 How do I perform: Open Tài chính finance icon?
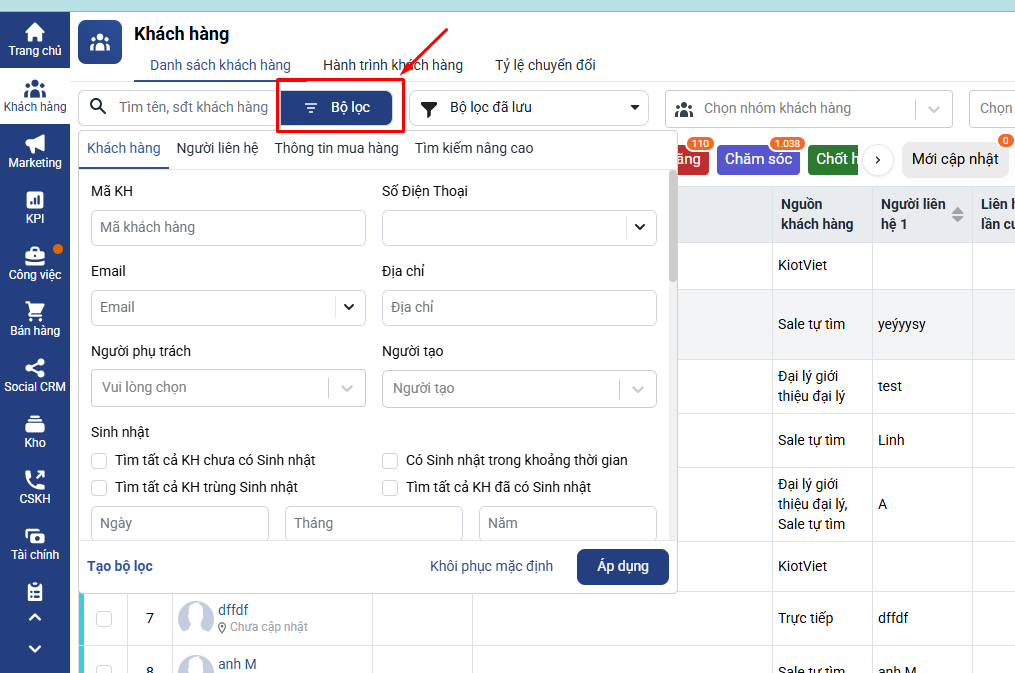(35, 537)
